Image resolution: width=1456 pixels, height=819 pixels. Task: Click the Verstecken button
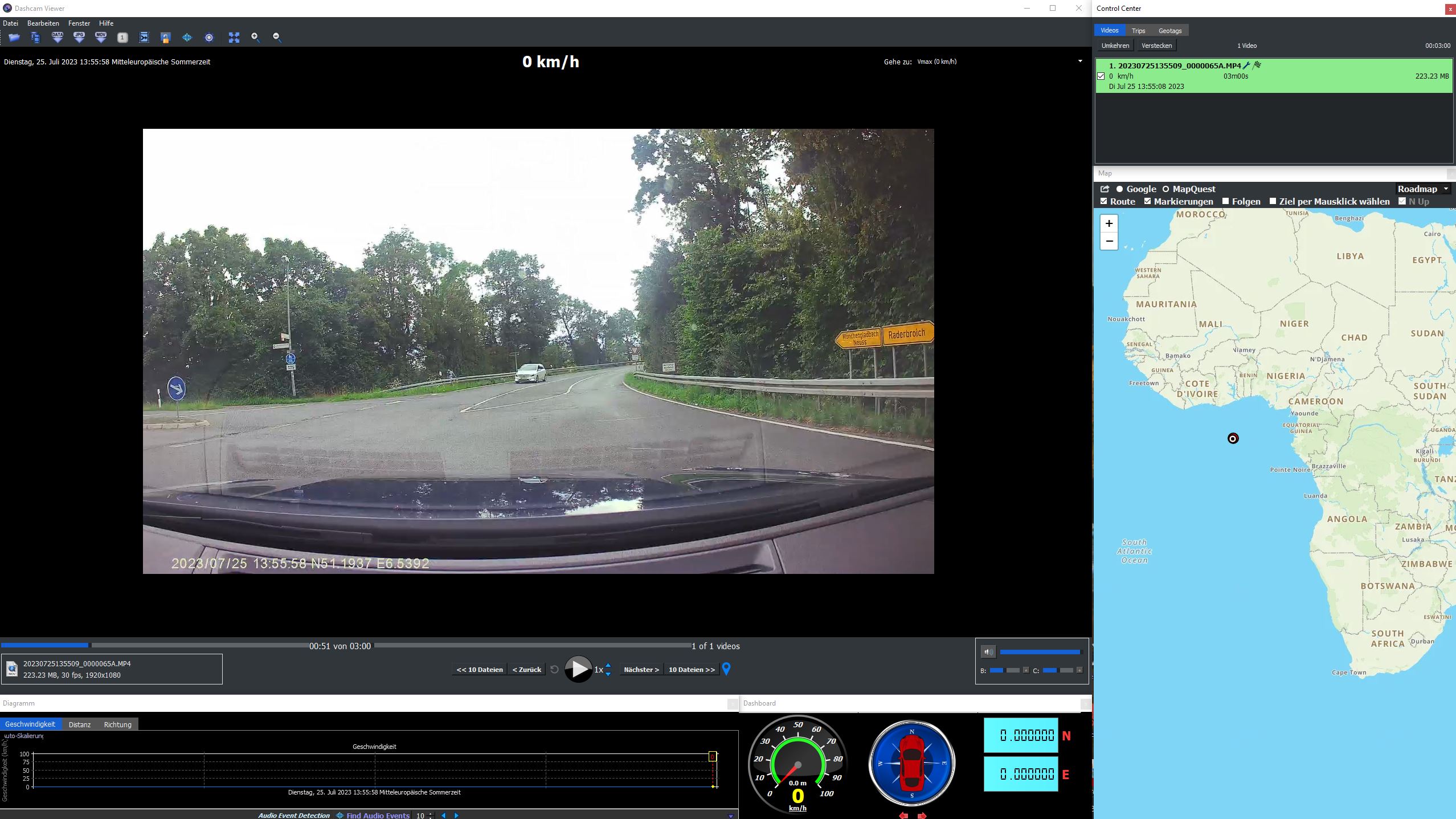point(1156,46)
